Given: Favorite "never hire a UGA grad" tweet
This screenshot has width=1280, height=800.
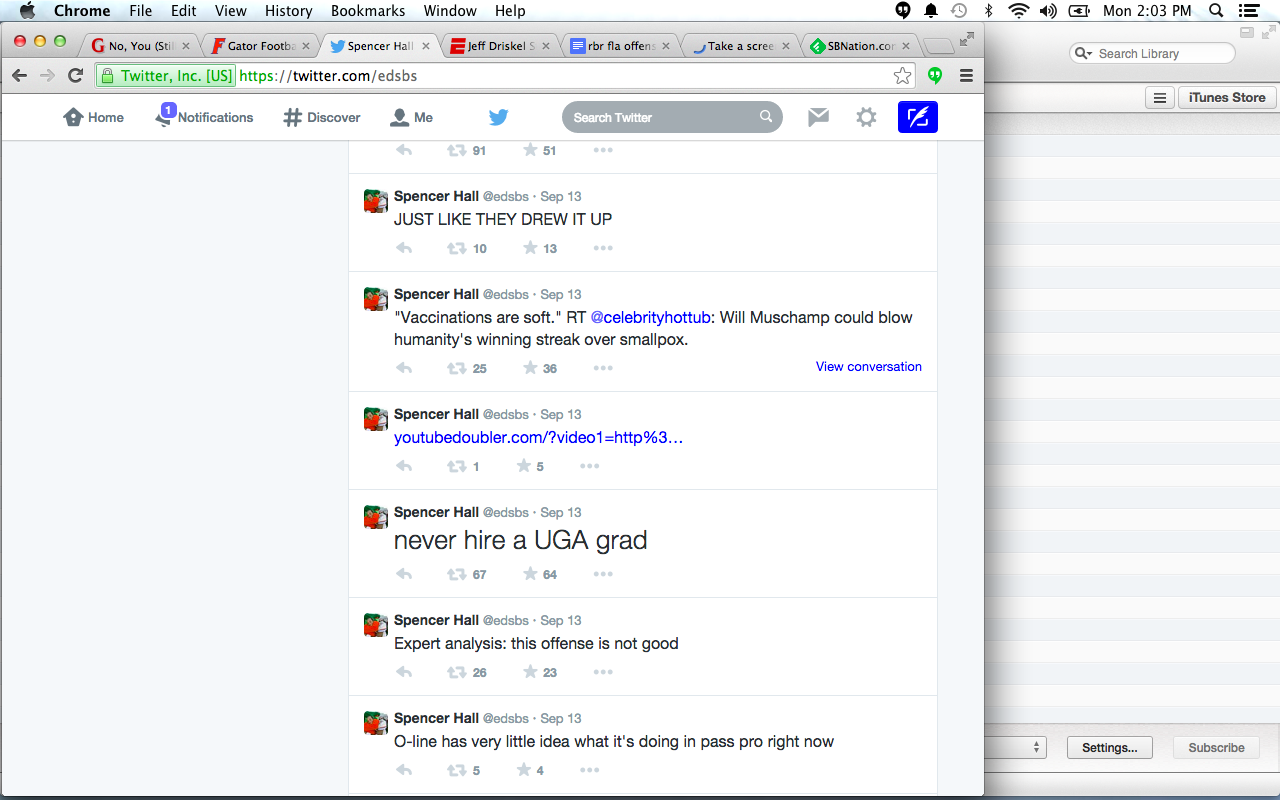Looking at the screenshot, I should [530, 574].
